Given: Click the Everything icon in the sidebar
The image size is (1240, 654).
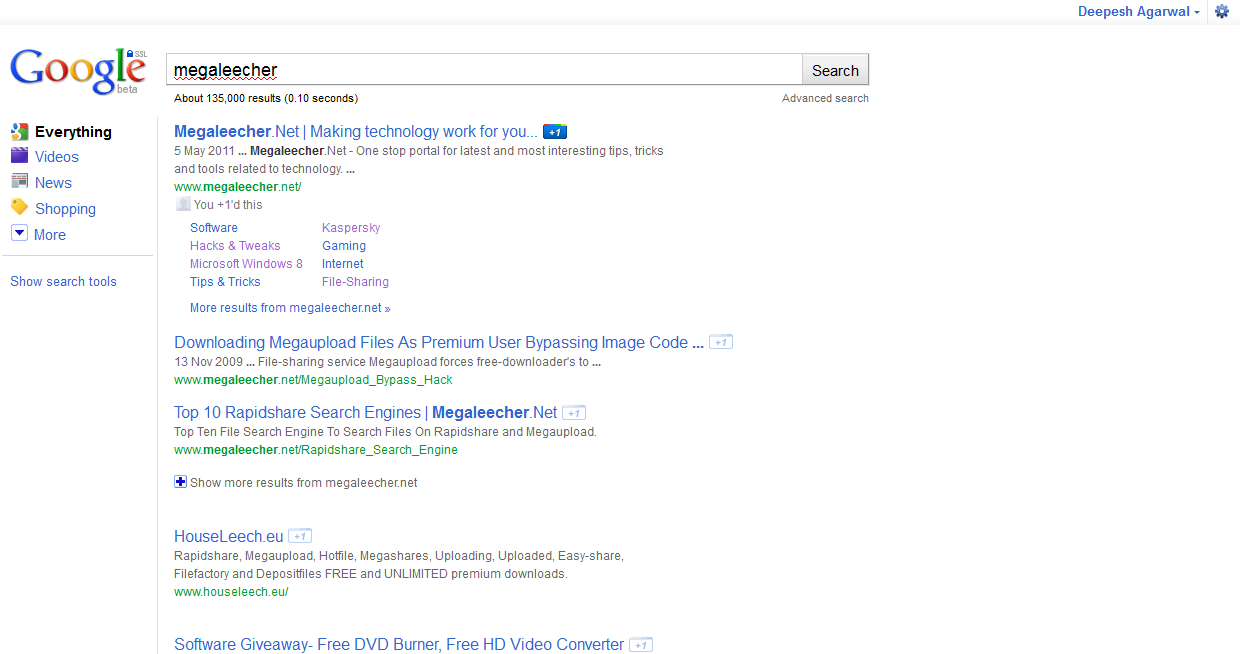Looking at the screenshot, I should coord(19,131).
